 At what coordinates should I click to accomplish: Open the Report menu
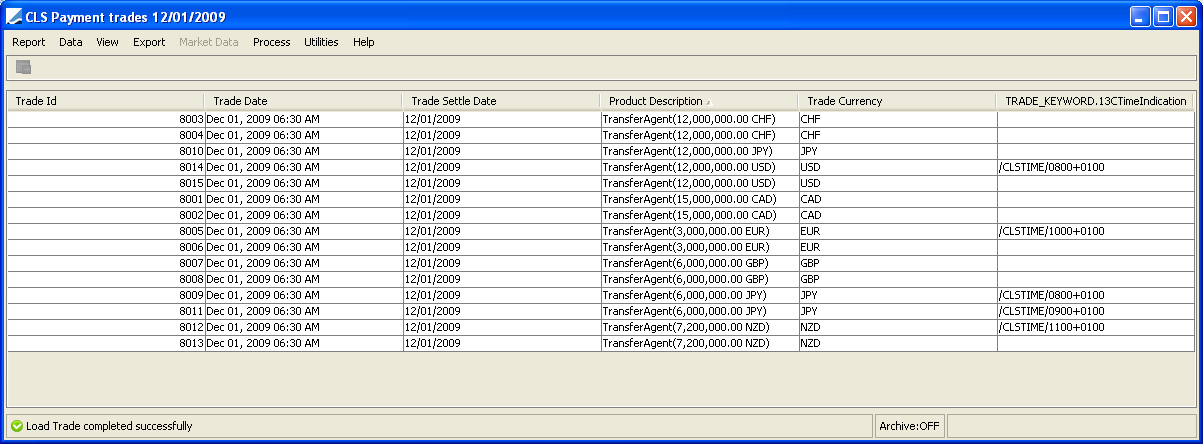coord(28,42)
